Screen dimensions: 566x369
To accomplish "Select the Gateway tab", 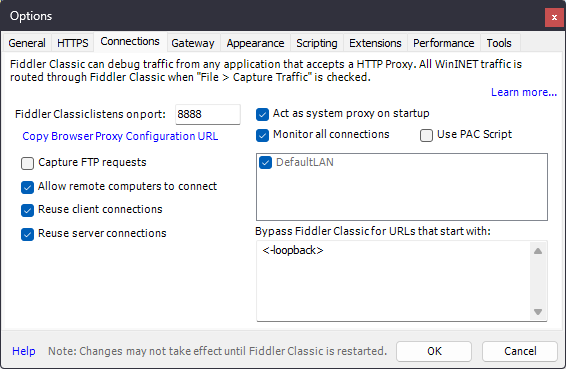I will pyautogui.click(x=193, y=43).
